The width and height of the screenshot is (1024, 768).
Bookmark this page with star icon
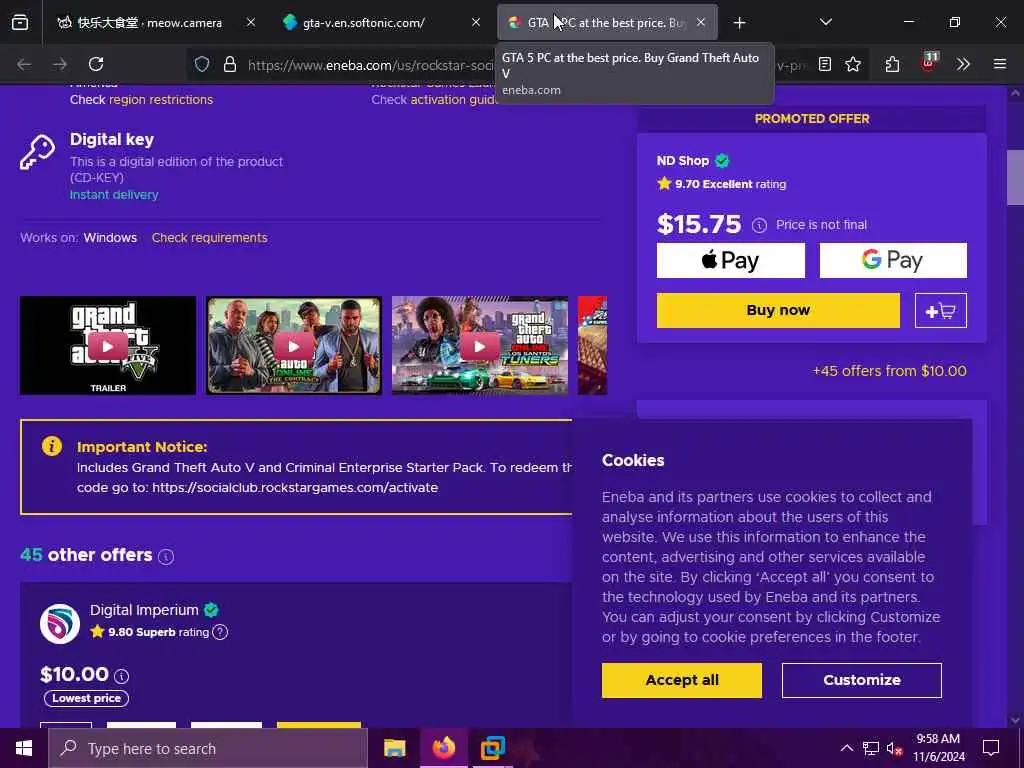[x=853, y=64]
